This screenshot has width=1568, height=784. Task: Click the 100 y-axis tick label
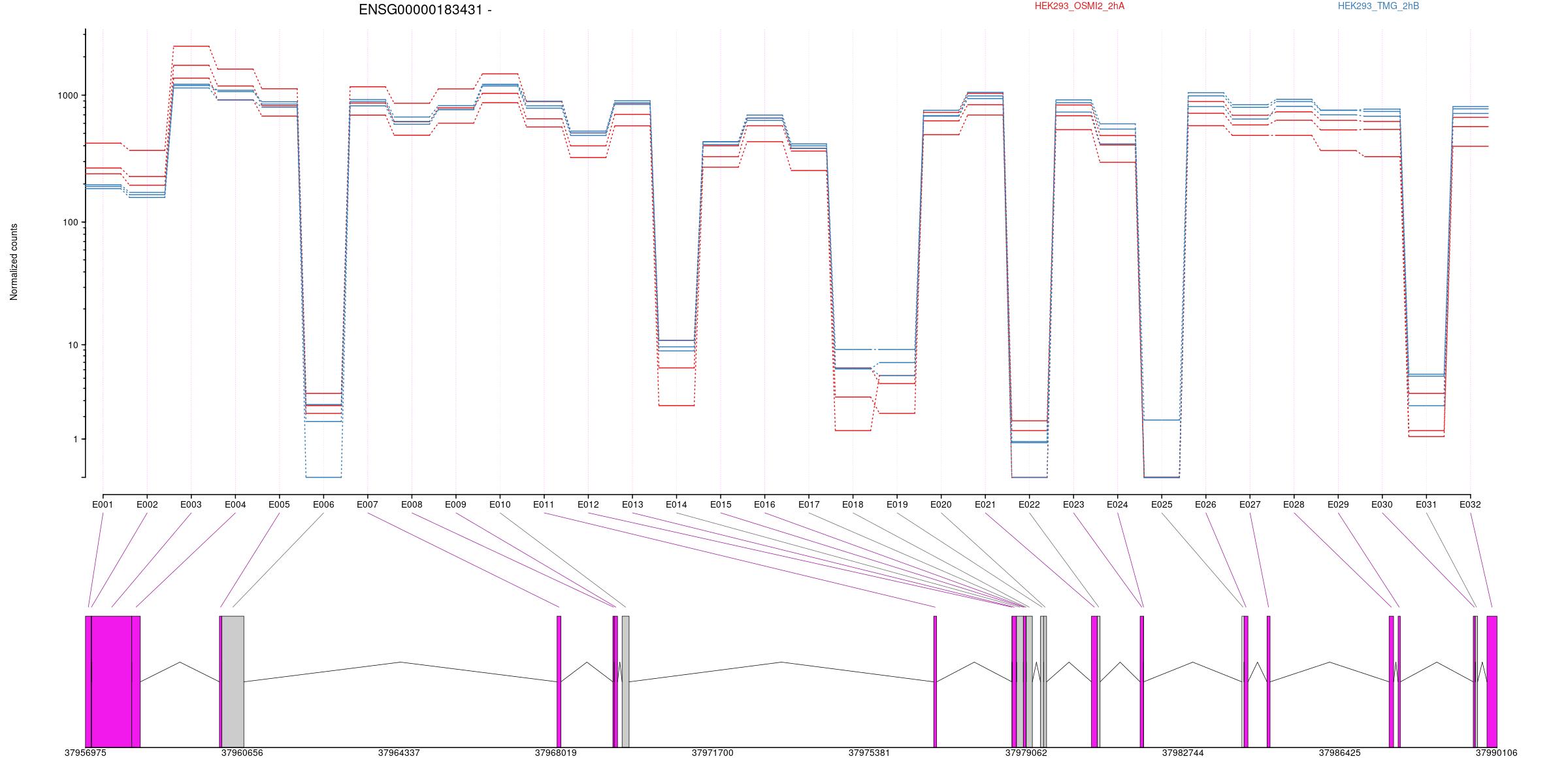click(71, 222)
